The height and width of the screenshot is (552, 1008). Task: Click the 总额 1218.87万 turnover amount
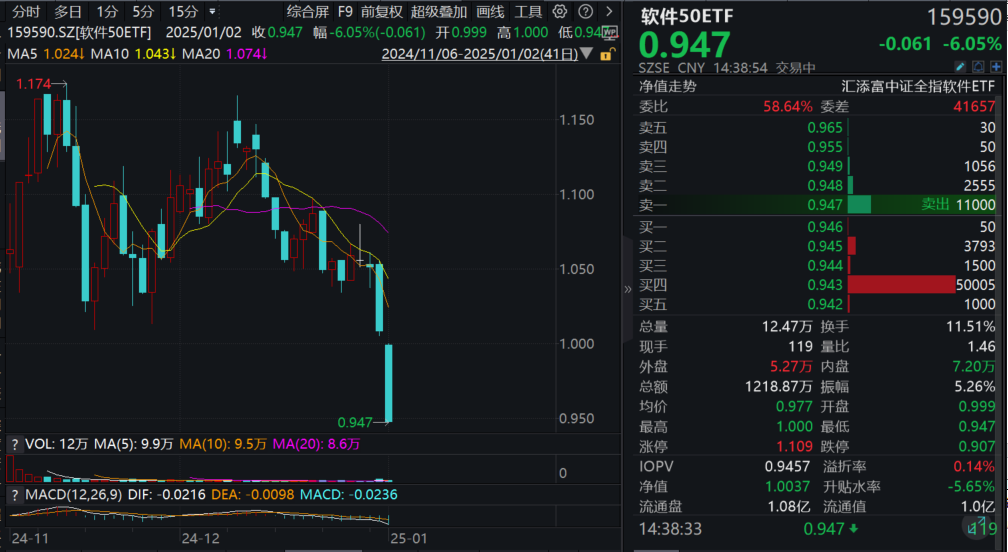pos(778,386)
